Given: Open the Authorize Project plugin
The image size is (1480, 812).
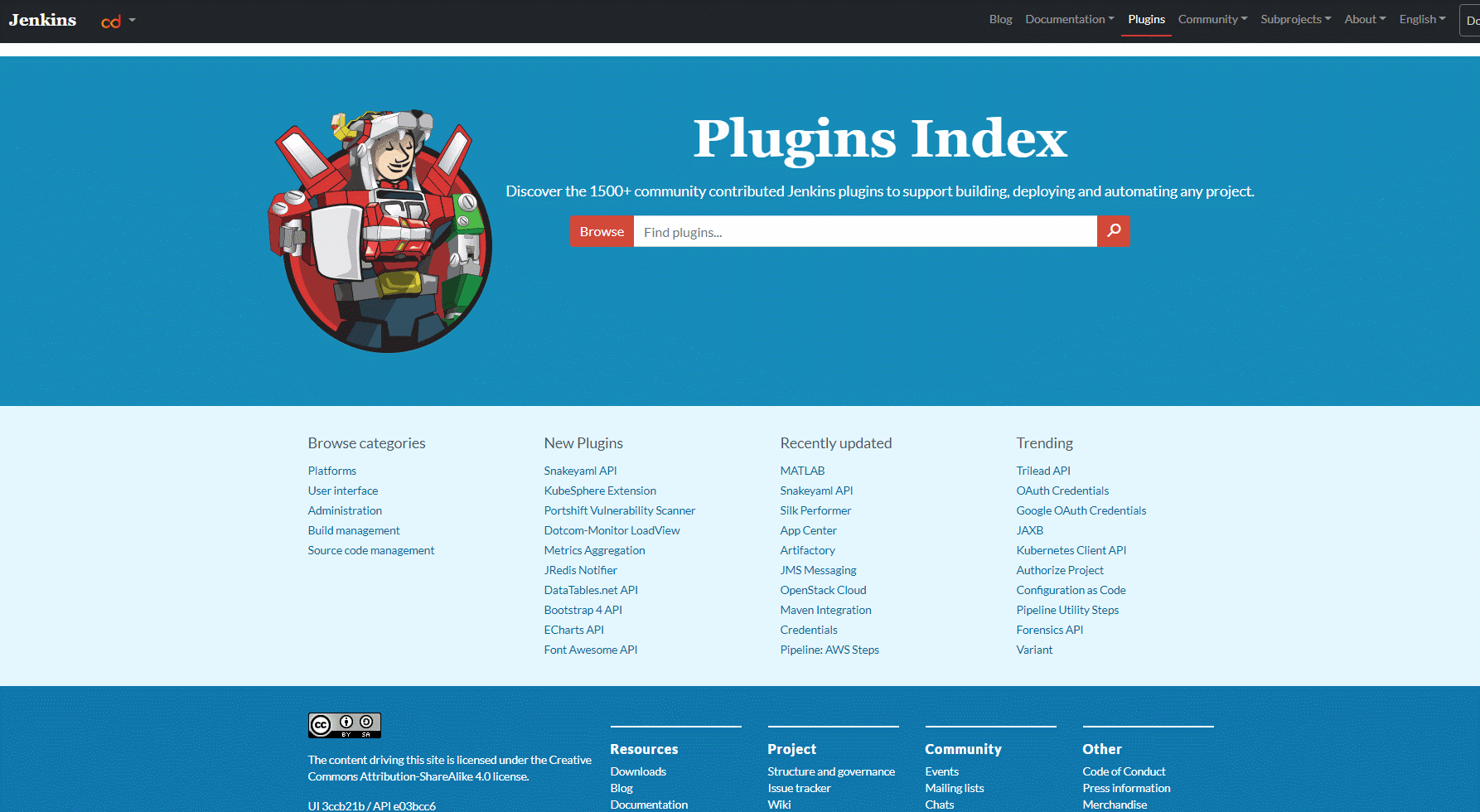Looking at the screenshot, I should coord(1060,570).
